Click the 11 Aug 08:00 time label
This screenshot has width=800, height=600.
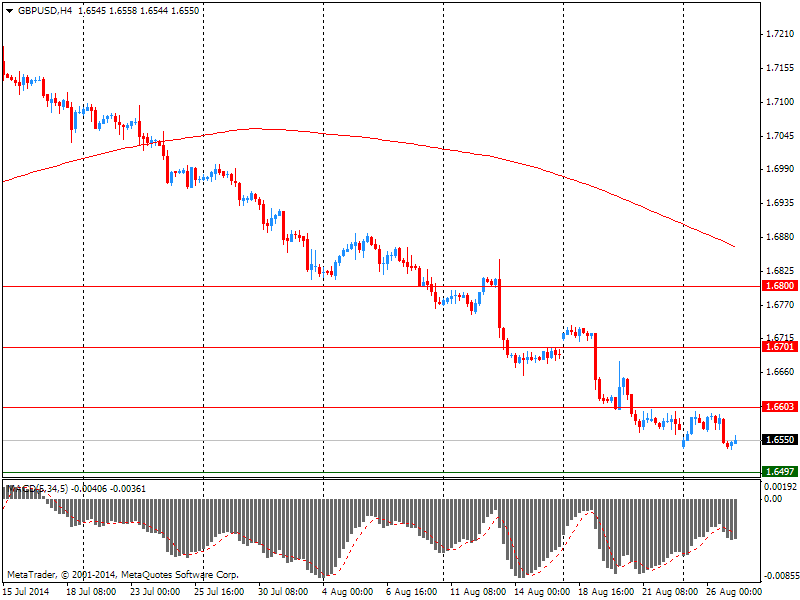pos(477,592)
